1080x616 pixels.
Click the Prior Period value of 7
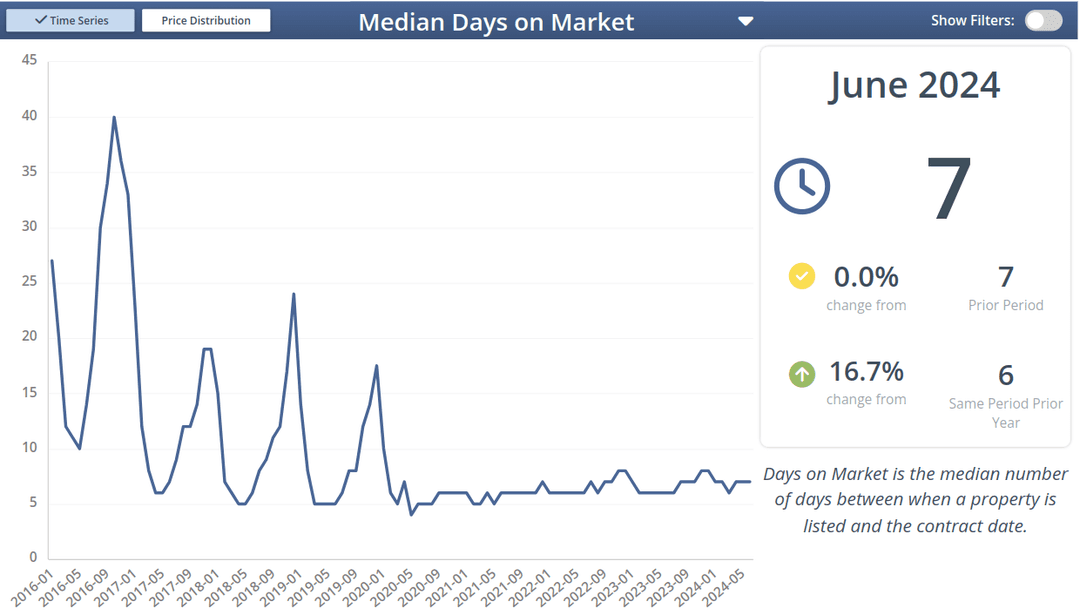pyautogui.click(x=1005, y=276)
